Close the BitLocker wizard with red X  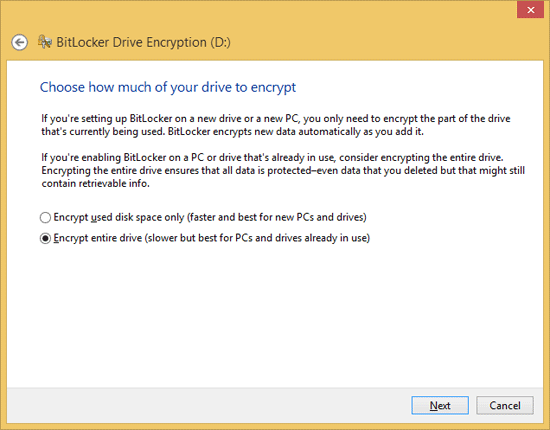530,10
